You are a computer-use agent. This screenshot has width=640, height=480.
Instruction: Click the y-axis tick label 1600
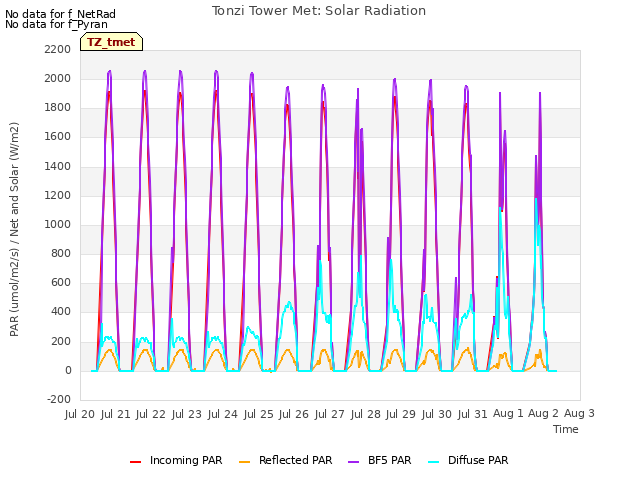(x=58, y=137)
